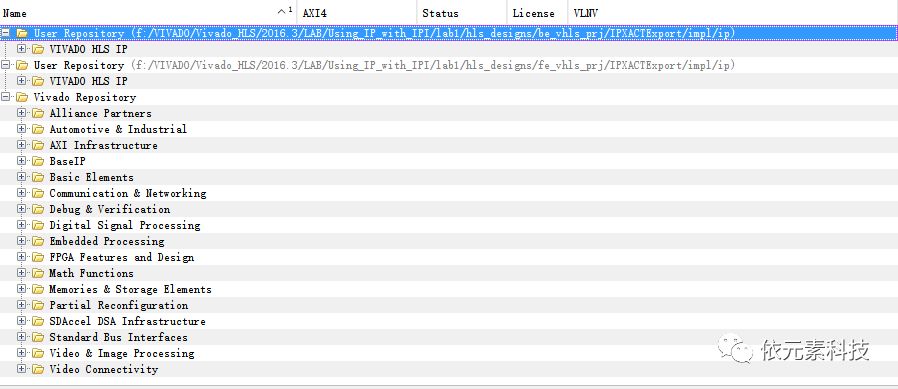Click the FPGA Features and Design folder icon
Viewport: 898px width, 389px height.
point(38,257)
